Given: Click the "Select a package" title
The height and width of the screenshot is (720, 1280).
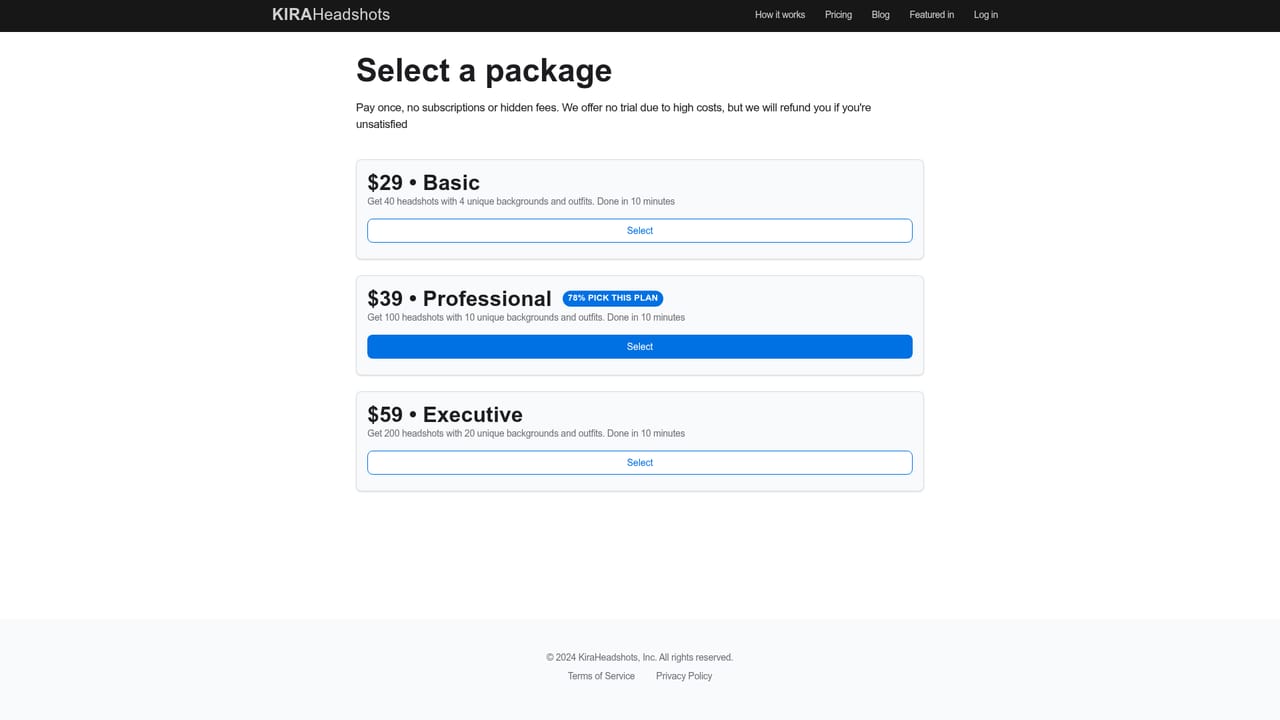Looking at the screenshot, I should (484, 70).
